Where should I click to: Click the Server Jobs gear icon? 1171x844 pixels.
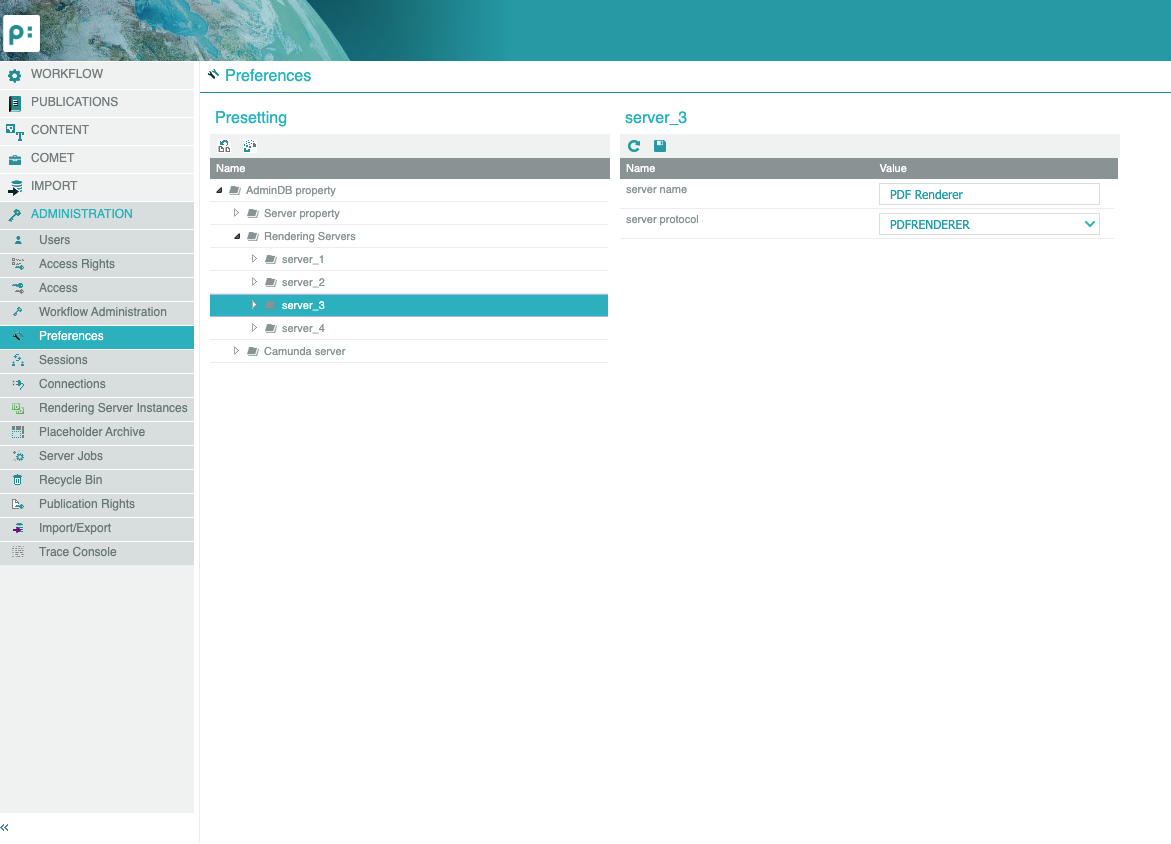click(18, 456)
